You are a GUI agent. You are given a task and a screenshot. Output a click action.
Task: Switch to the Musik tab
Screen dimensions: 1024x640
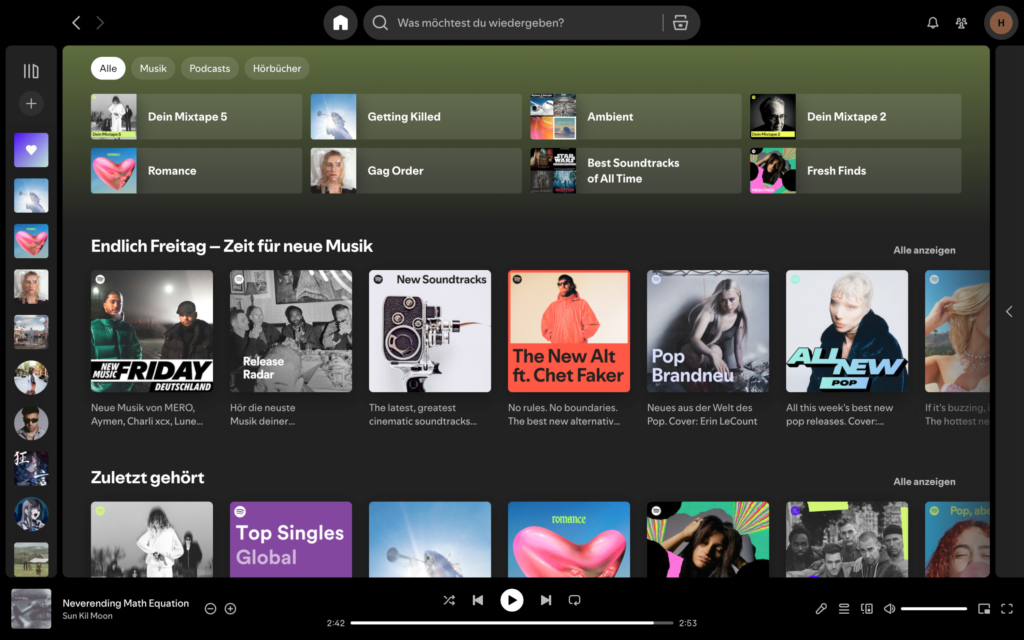[x=153, y=68]
